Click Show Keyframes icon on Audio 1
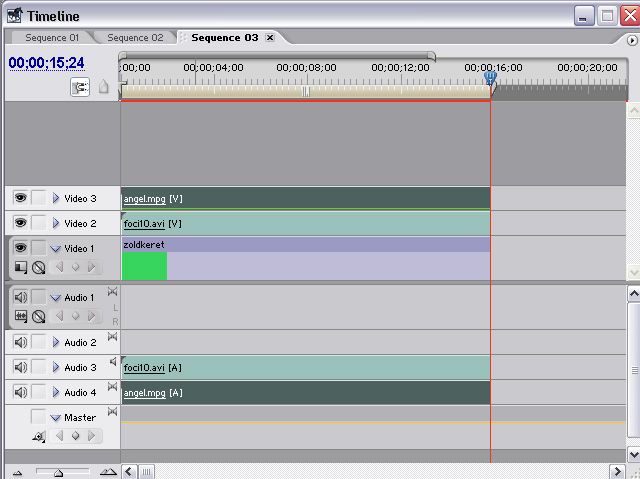The width and height of the screenshot is (640, 479). pos(39,316)
